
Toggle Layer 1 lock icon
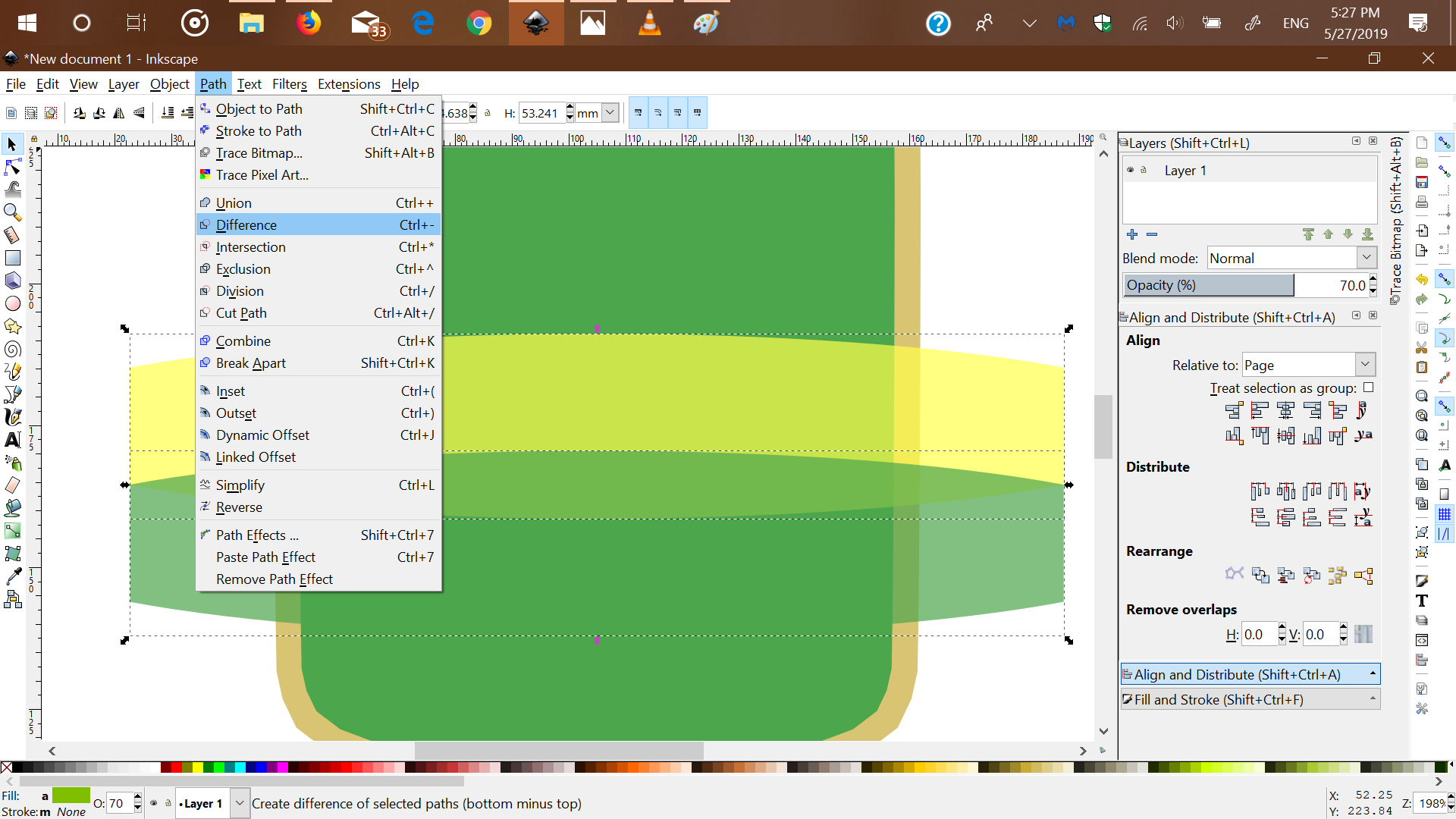pos(1144,170)
